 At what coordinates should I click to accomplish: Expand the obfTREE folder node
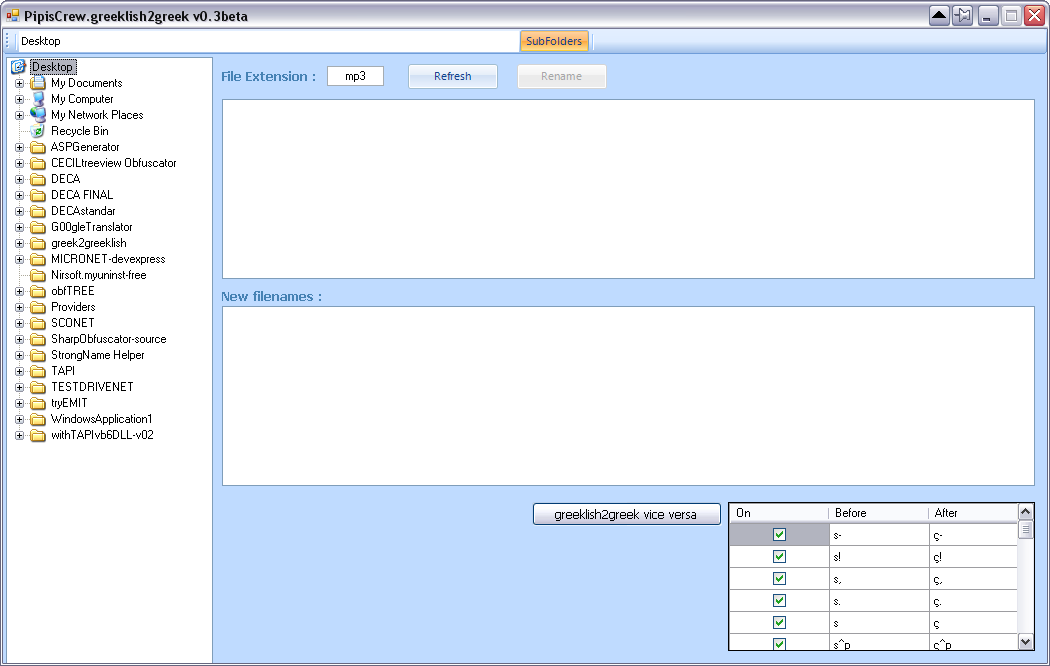[19, 291]
